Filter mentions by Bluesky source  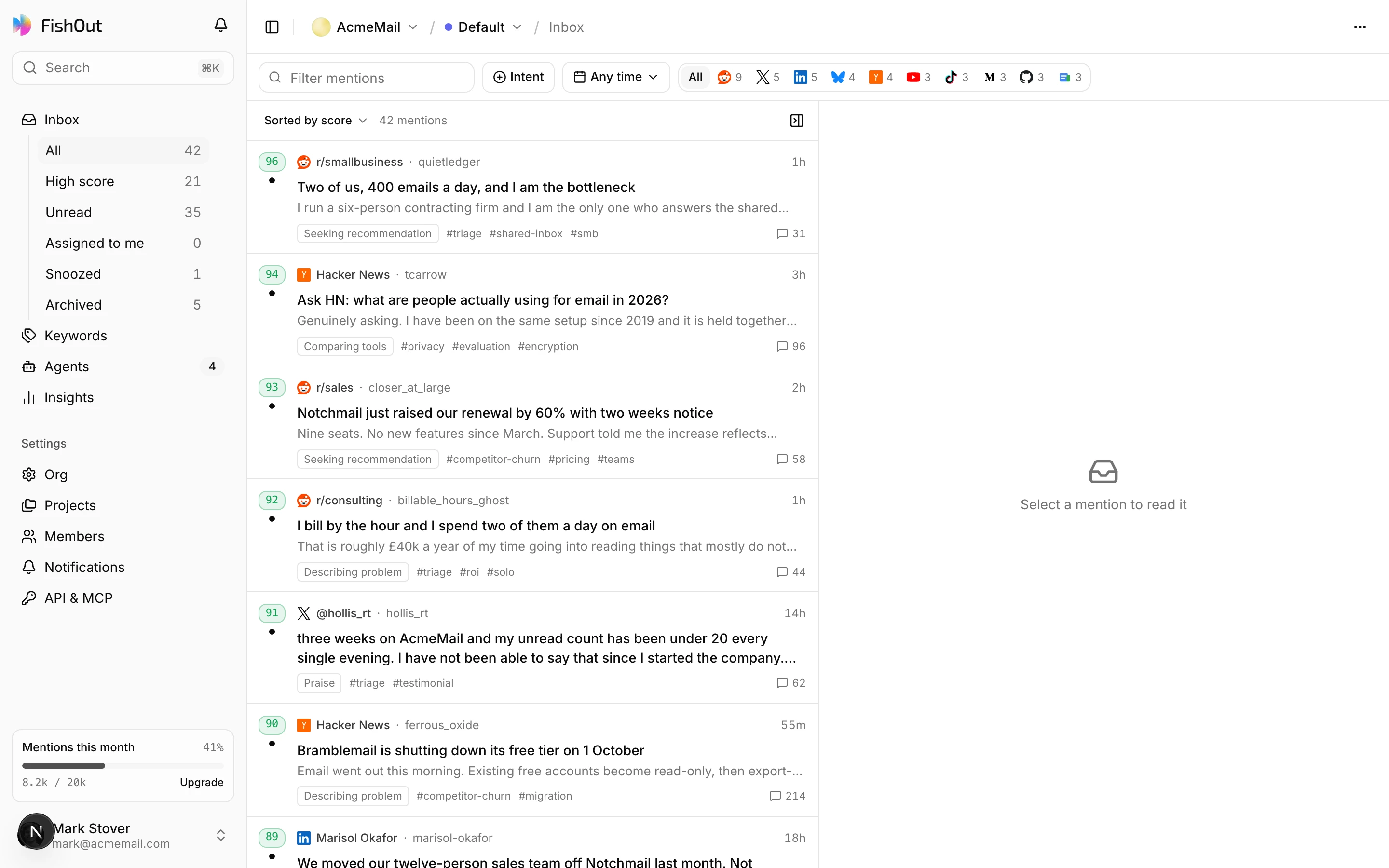(843, 77)
